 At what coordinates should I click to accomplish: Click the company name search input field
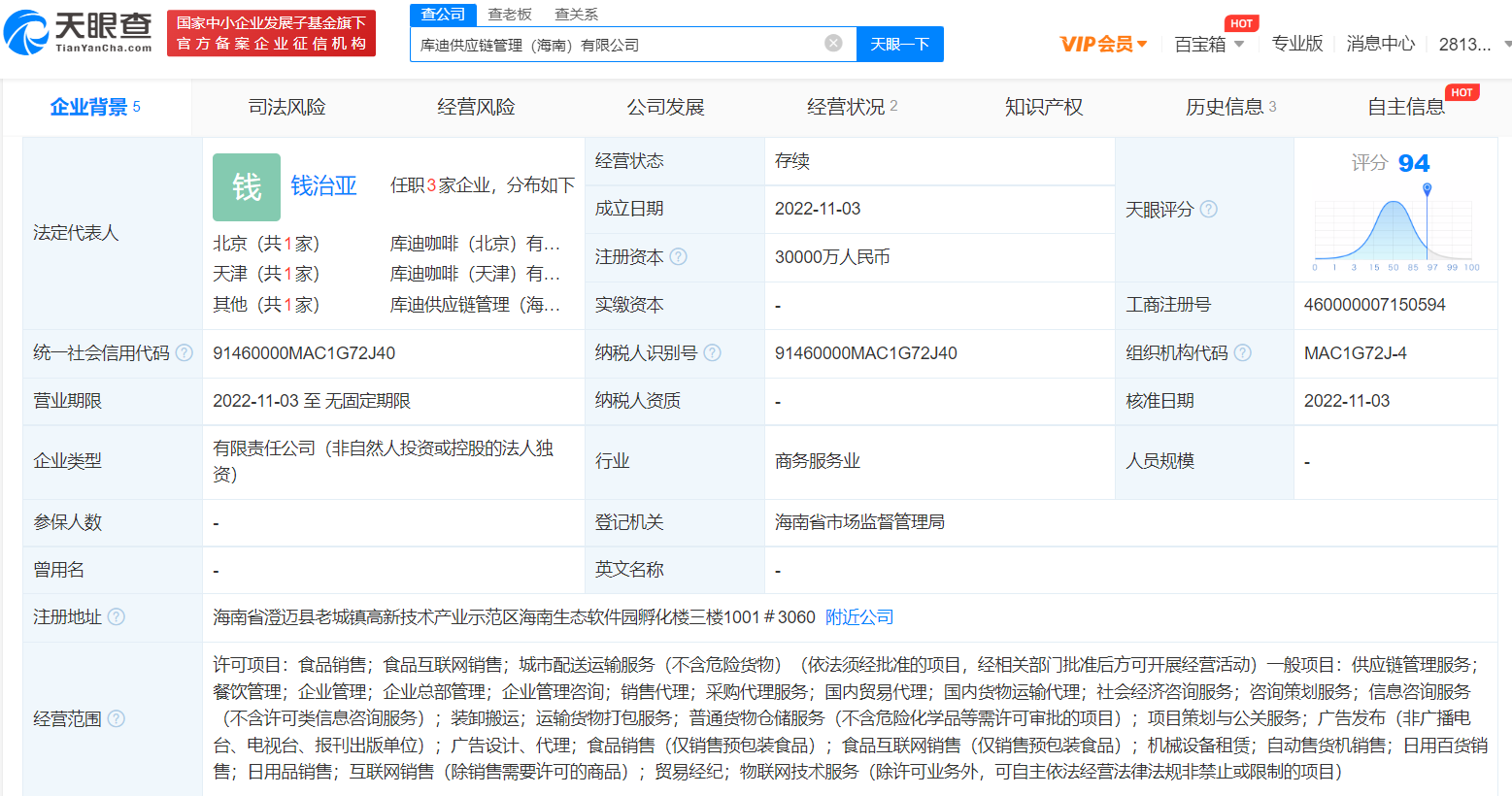[x=617, y=45]
